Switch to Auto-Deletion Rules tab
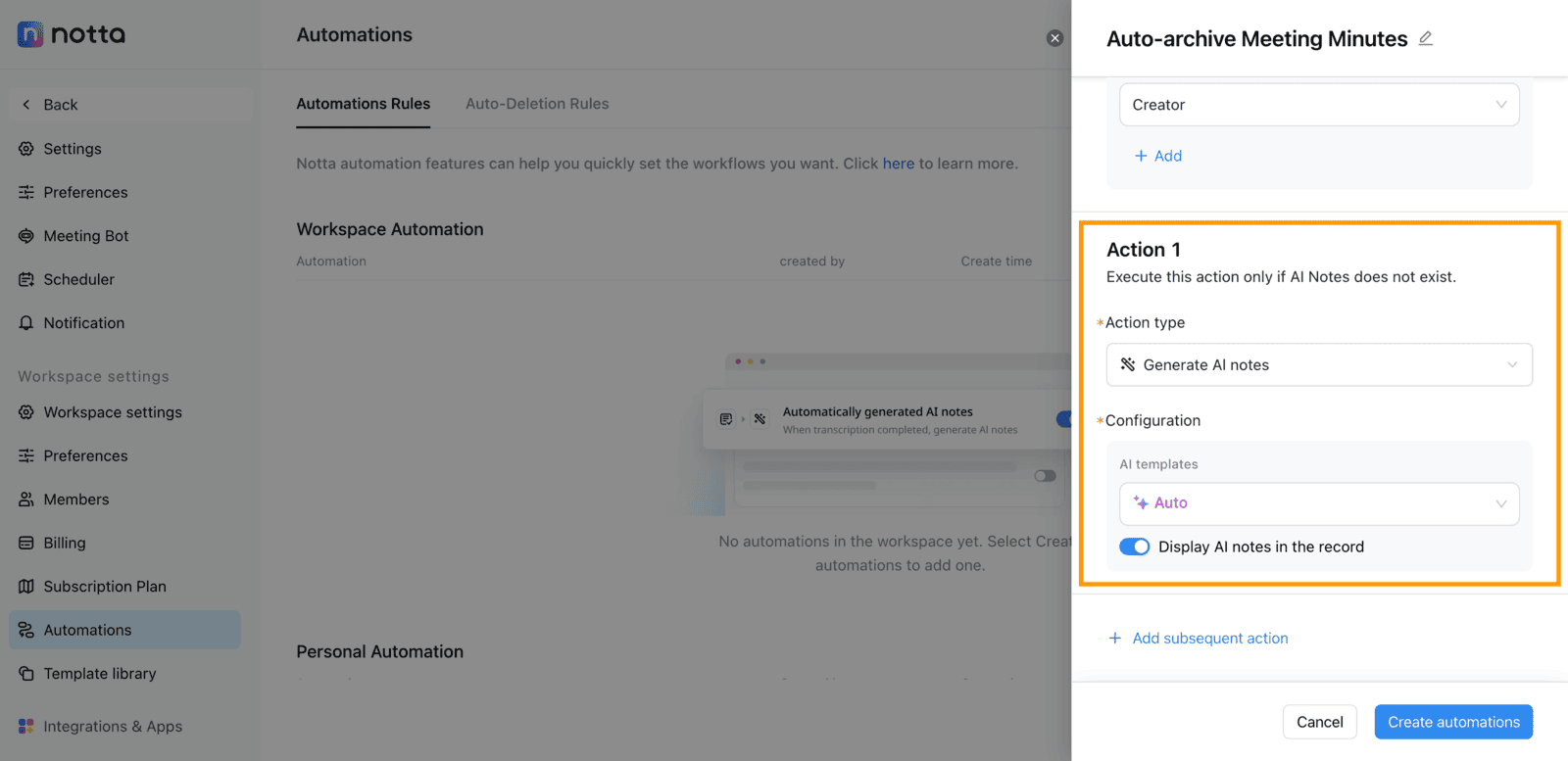This screenshot has height=761, width=1568. (537, 104)
